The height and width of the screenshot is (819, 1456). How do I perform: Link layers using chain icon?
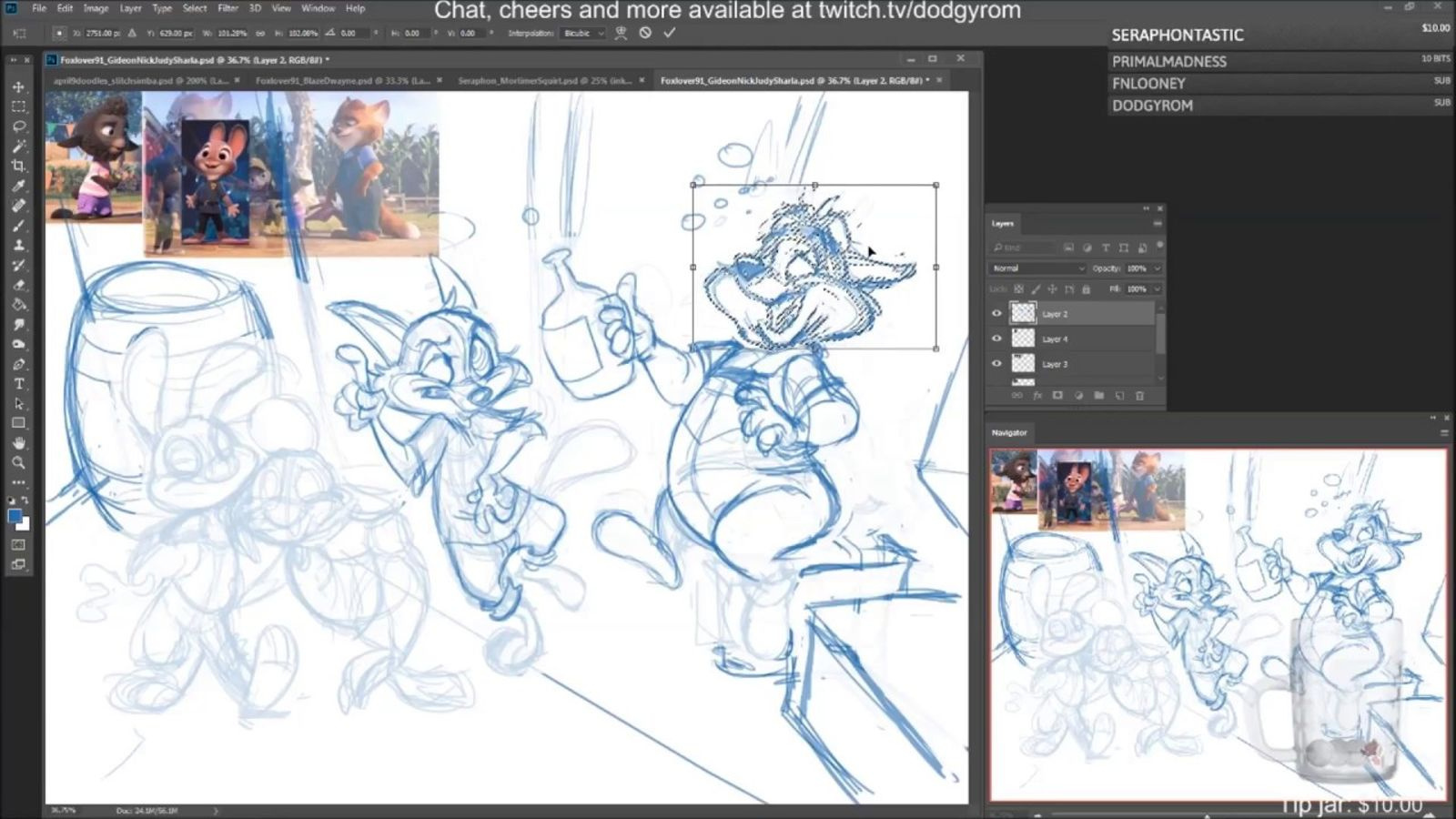tap(1017, 396)
